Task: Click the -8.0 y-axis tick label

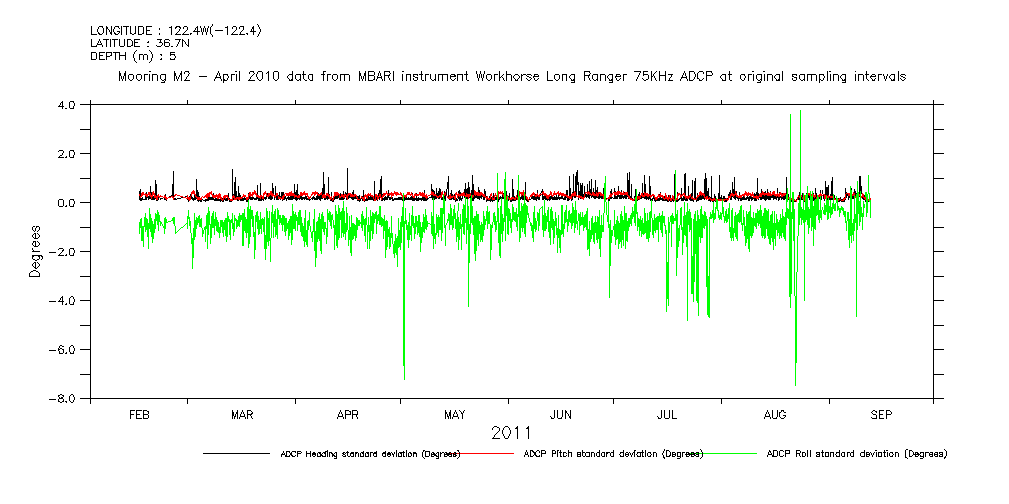Action: 65,399
